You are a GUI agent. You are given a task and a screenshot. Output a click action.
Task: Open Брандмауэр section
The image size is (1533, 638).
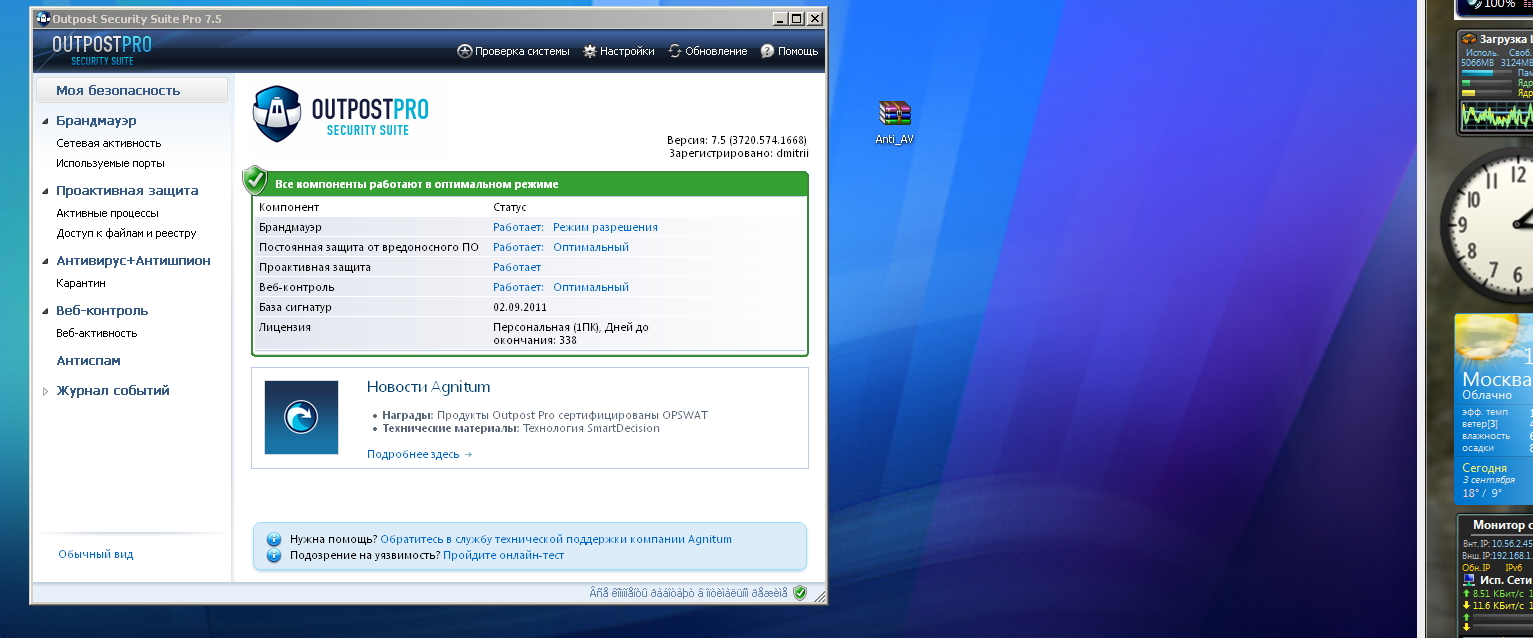click(x=96, y=120)
